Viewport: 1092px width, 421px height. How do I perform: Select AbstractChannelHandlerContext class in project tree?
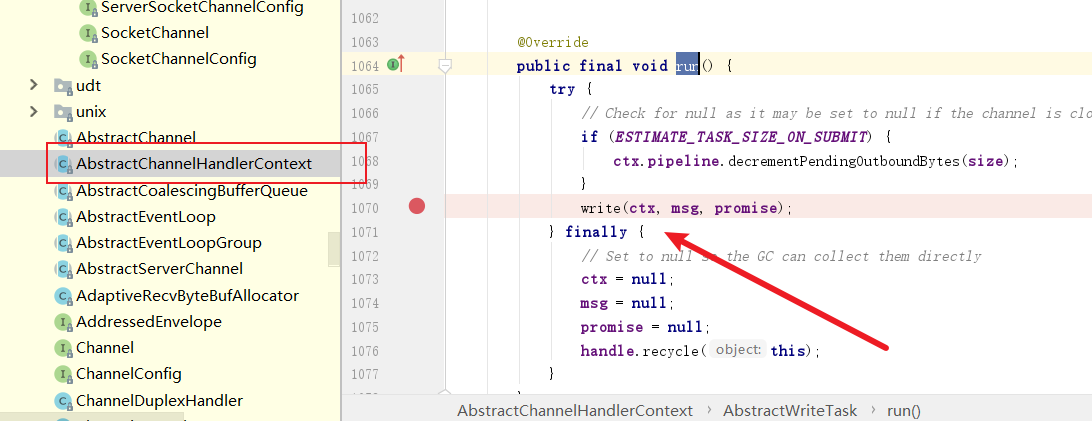coord(193,163)
